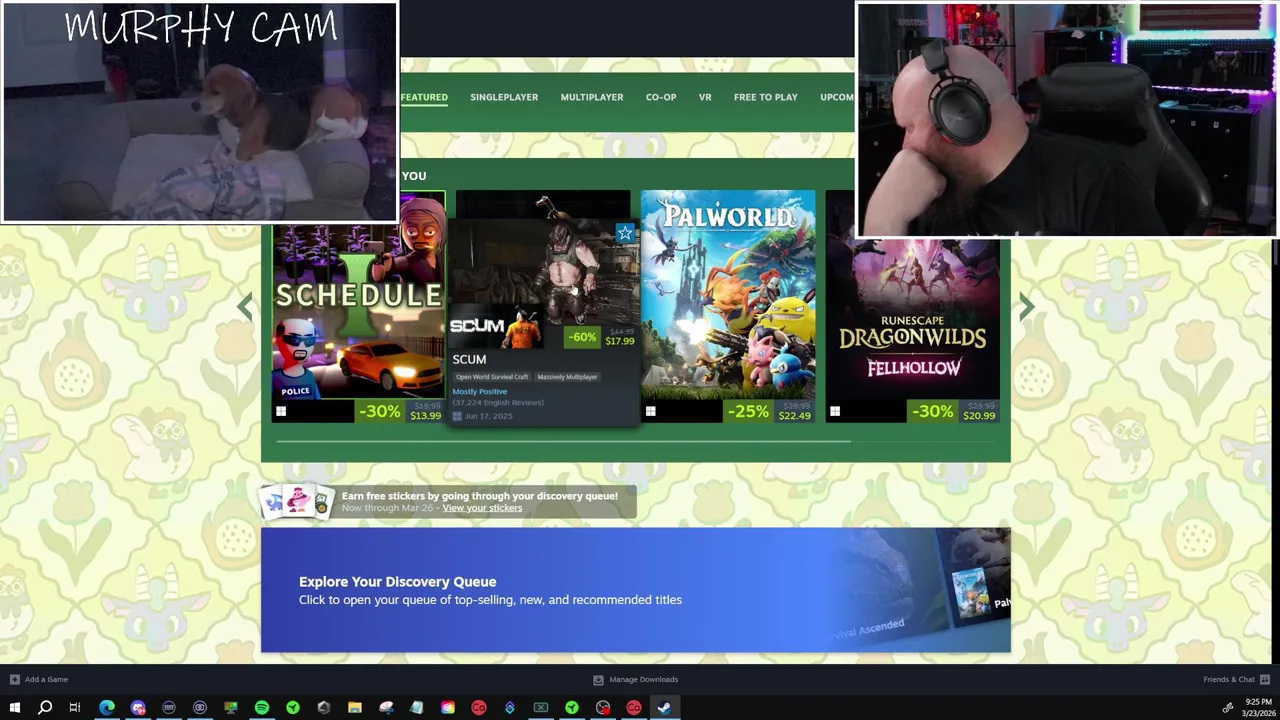Click the Massively Multiplayer tag
The image size is (1280, 720).
click(x=567, y=377)
